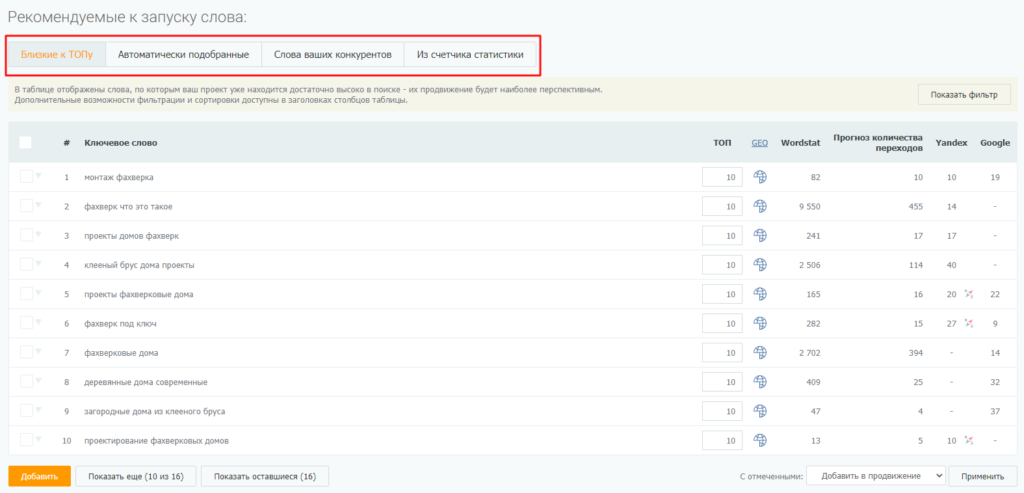
Task: Switch to the 'Слова ваших конкурентов' tab
Action: click(x=332, y=53)
